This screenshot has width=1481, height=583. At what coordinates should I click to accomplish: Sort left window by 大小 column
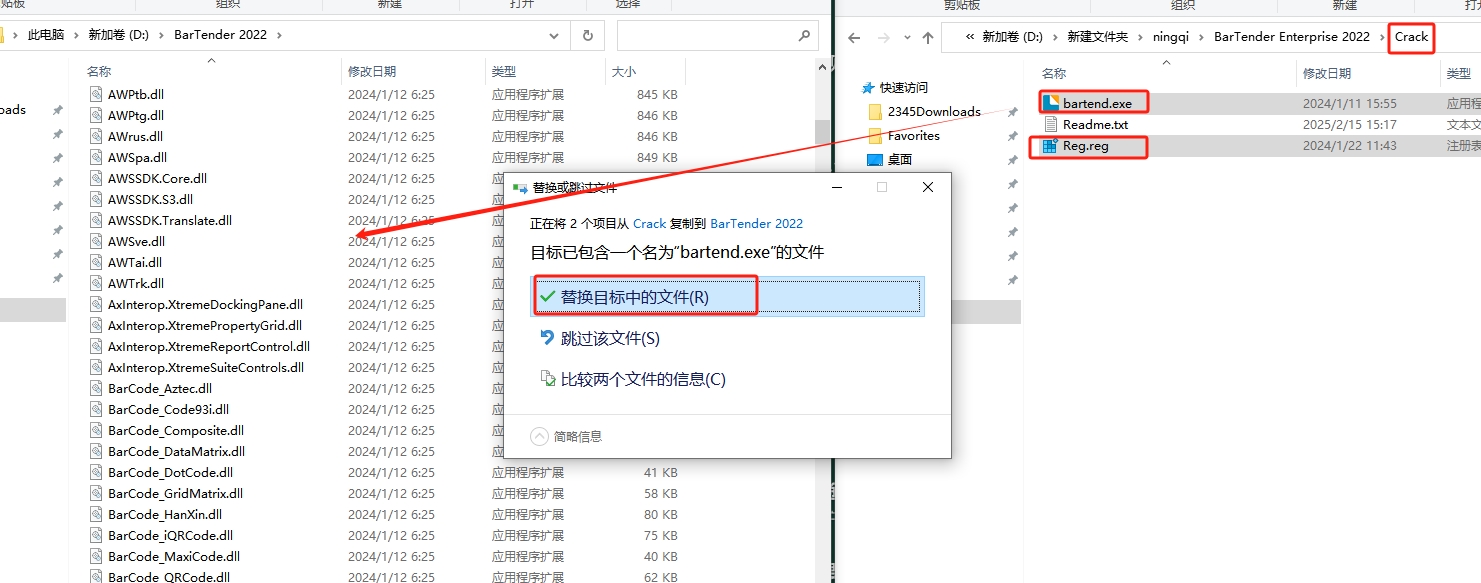coord(623,72)
